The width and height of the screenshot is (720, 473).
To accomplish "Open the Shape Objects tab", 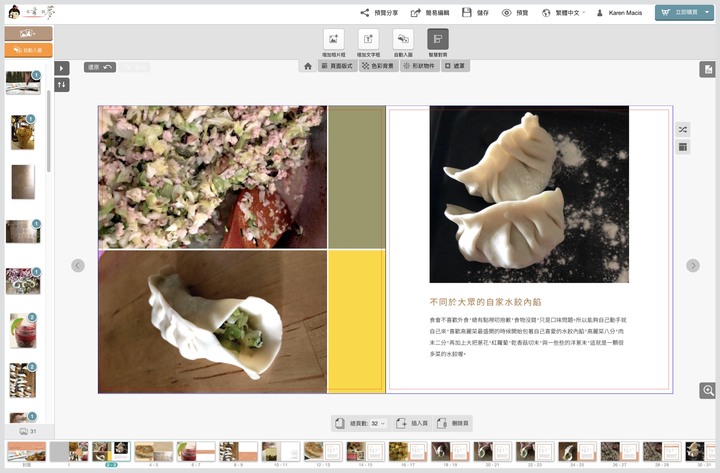I will click(419, 66).
